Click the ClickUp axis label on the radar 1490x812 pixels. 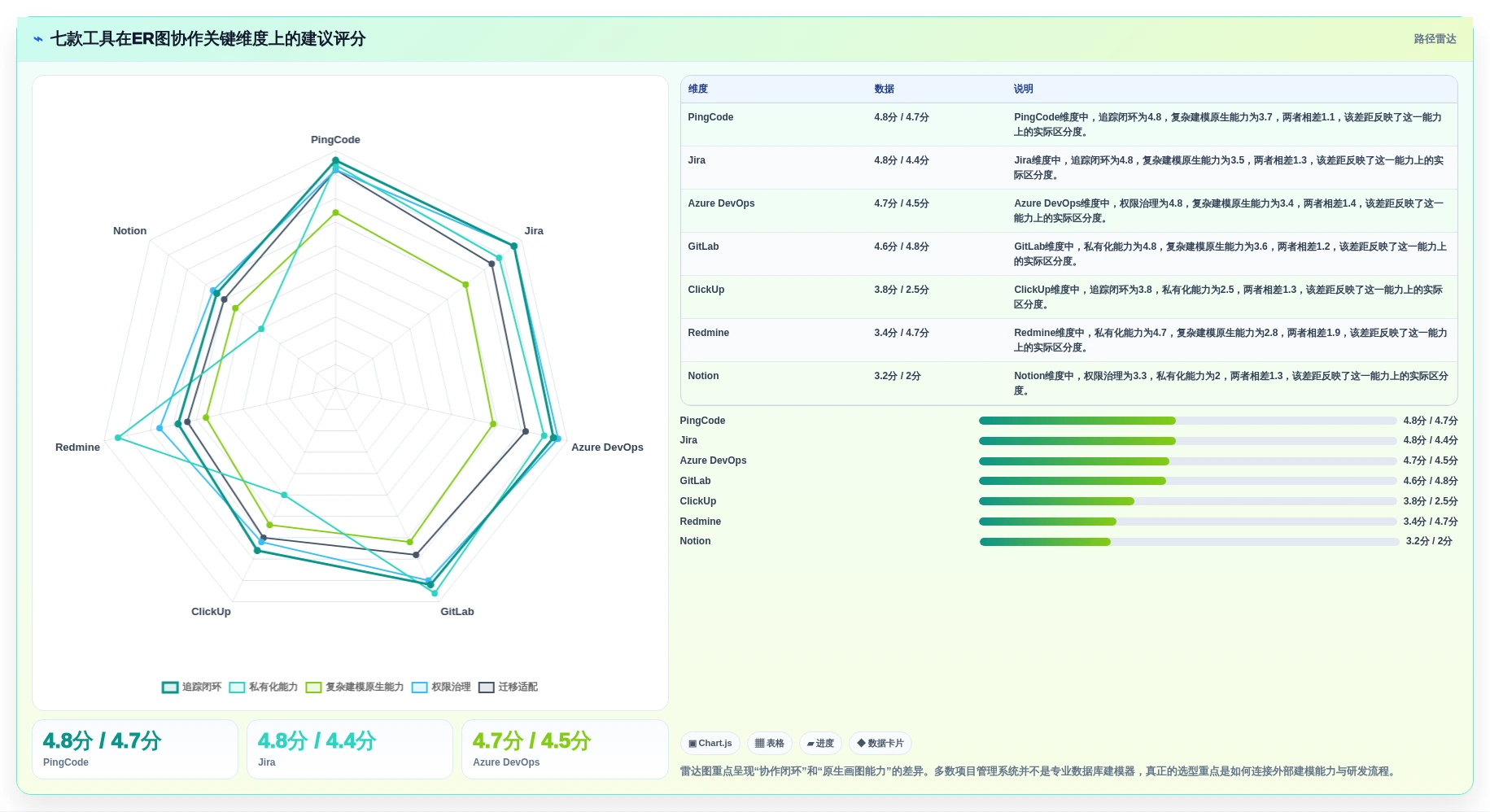[x=211, y=612]
